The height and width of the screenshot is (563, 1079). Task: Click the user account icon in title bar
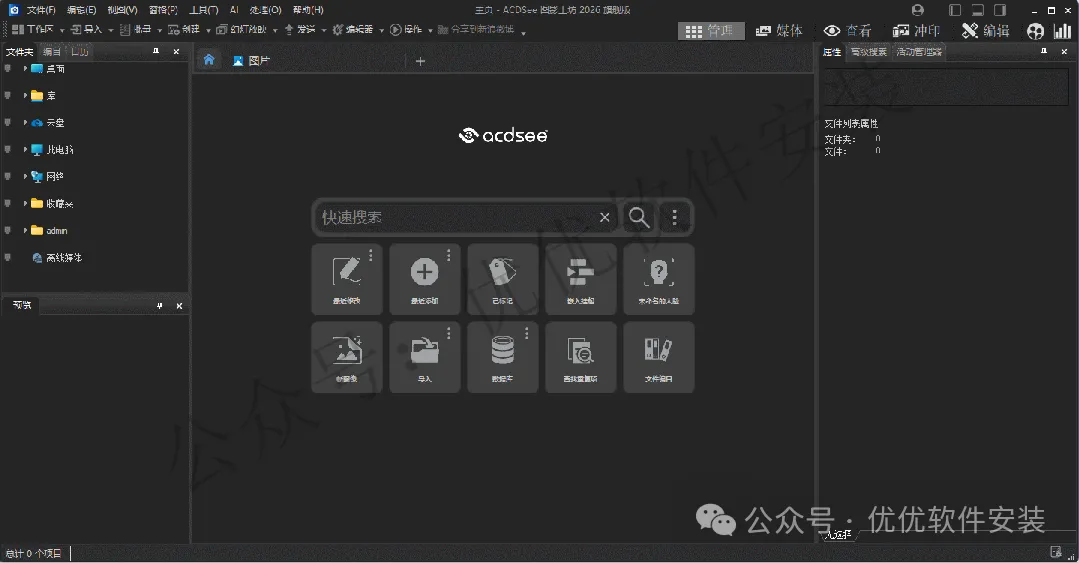click(917, 10)
